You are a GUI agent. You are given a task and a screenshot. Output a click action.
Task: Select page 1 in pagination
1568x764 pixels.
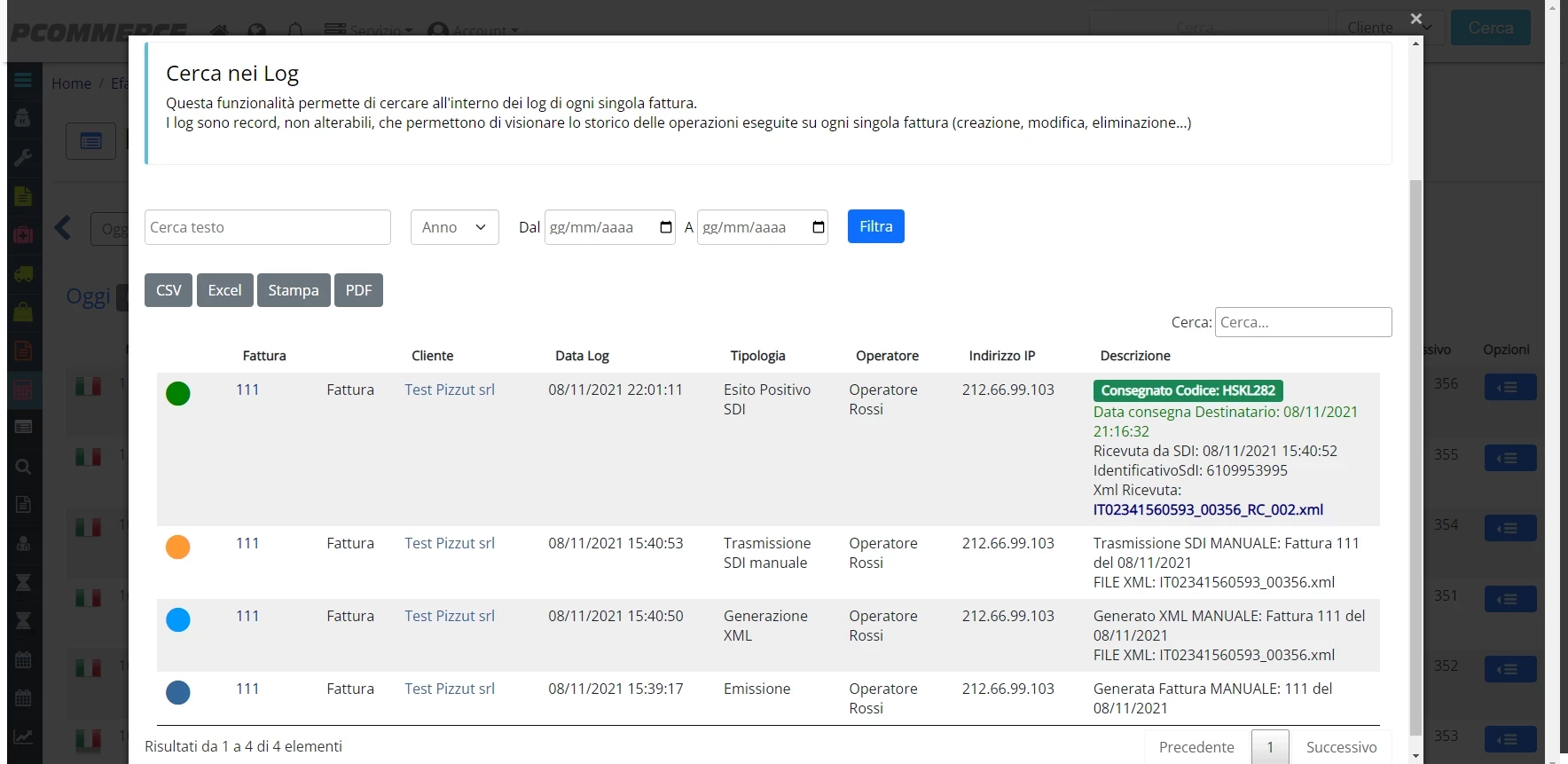point(1270,747)
